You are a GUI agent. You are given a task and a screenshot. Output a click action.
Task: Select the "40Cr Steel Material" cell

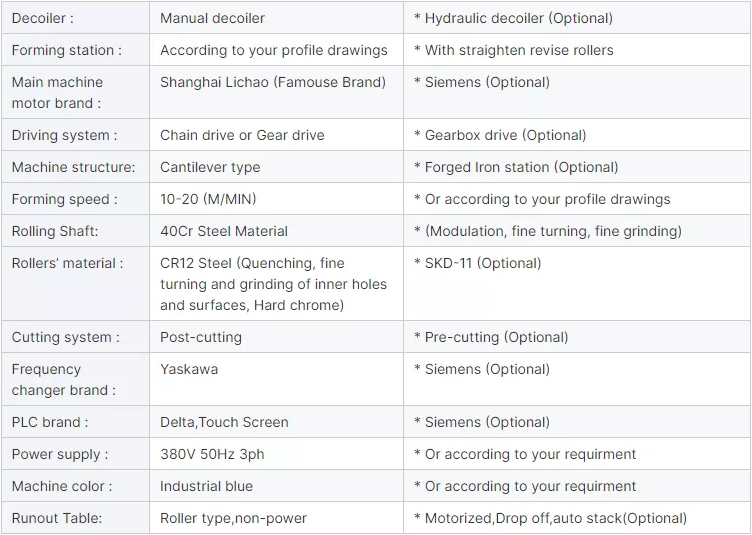pyautogui.click(x=224, y=231)
